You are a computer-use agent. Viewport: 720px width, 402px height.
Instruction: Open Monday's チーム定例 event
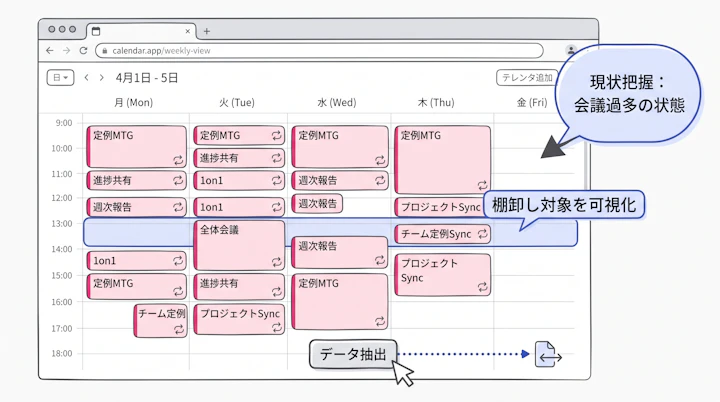click(161, 321)
